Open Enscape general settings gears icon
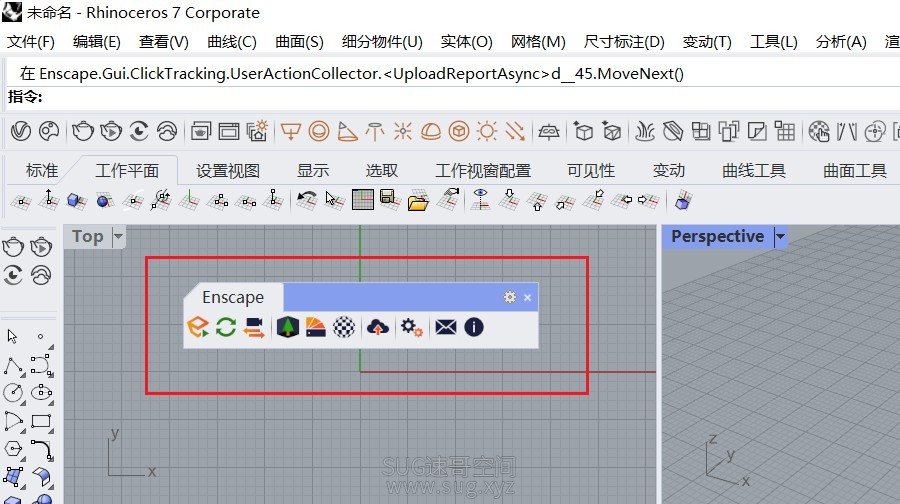The width and height of the screenshot is (900, 504). 412,328
